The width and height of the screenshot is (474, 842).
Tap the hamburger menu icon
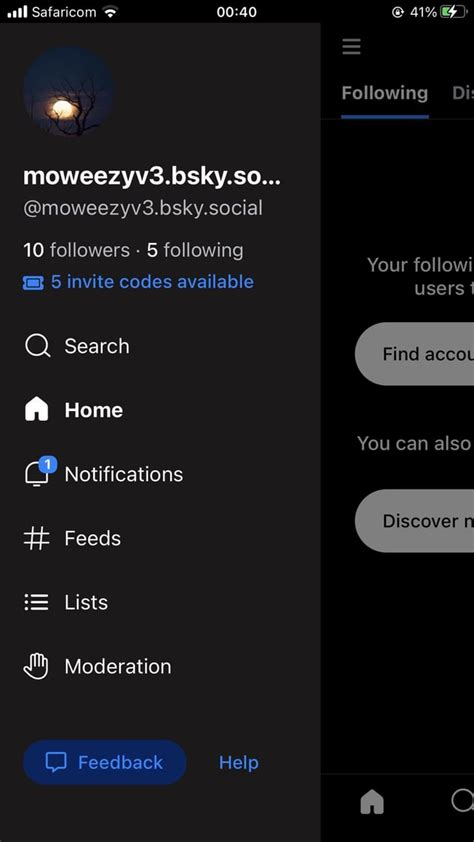pos(352,47)
